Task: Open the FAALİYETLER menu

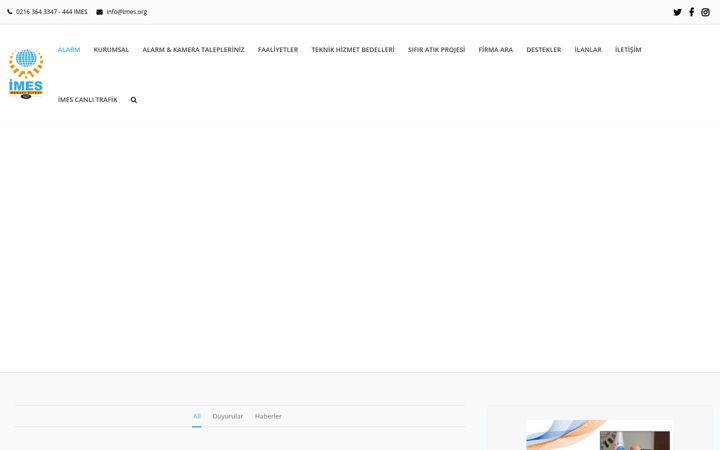Action: [x=278, y=50]
